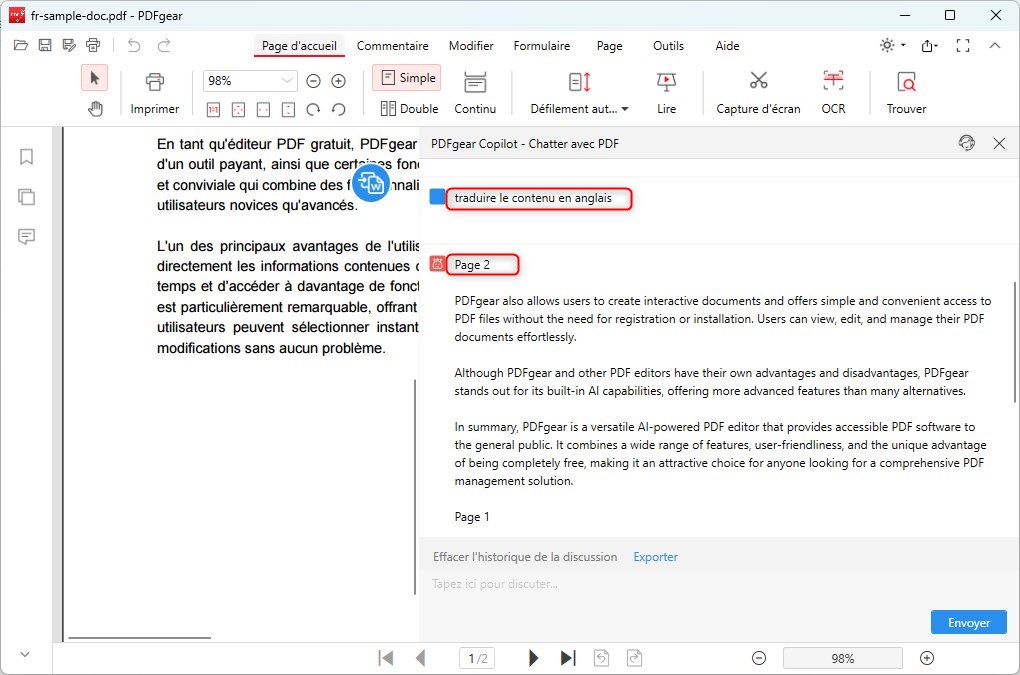Viewport: 1020px width, 675px height.
Task: Zoom in using status bar plus
Action: click(x=927, y=658)
